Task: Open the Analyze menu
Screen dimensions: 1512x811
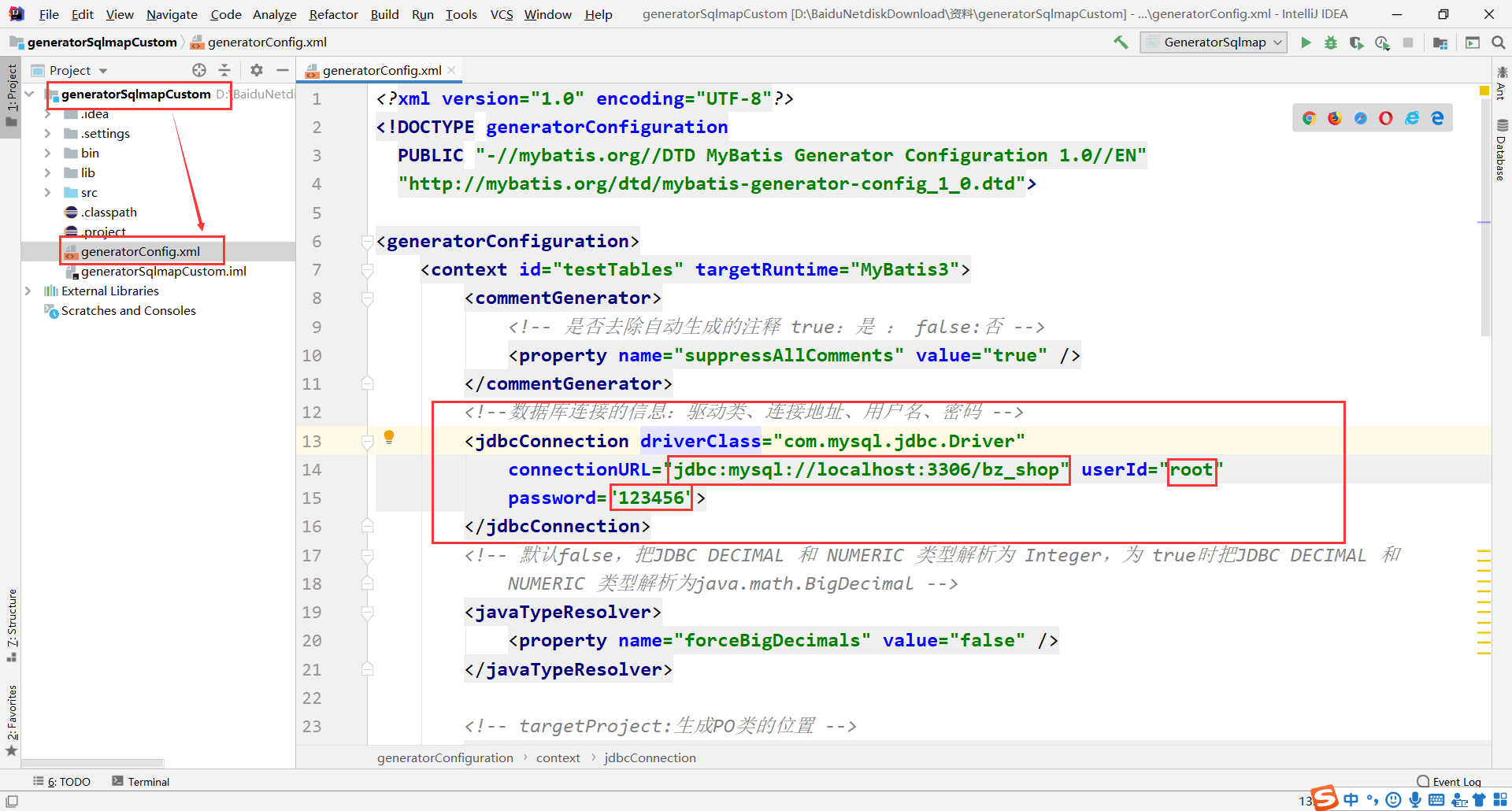Action: 274,14
